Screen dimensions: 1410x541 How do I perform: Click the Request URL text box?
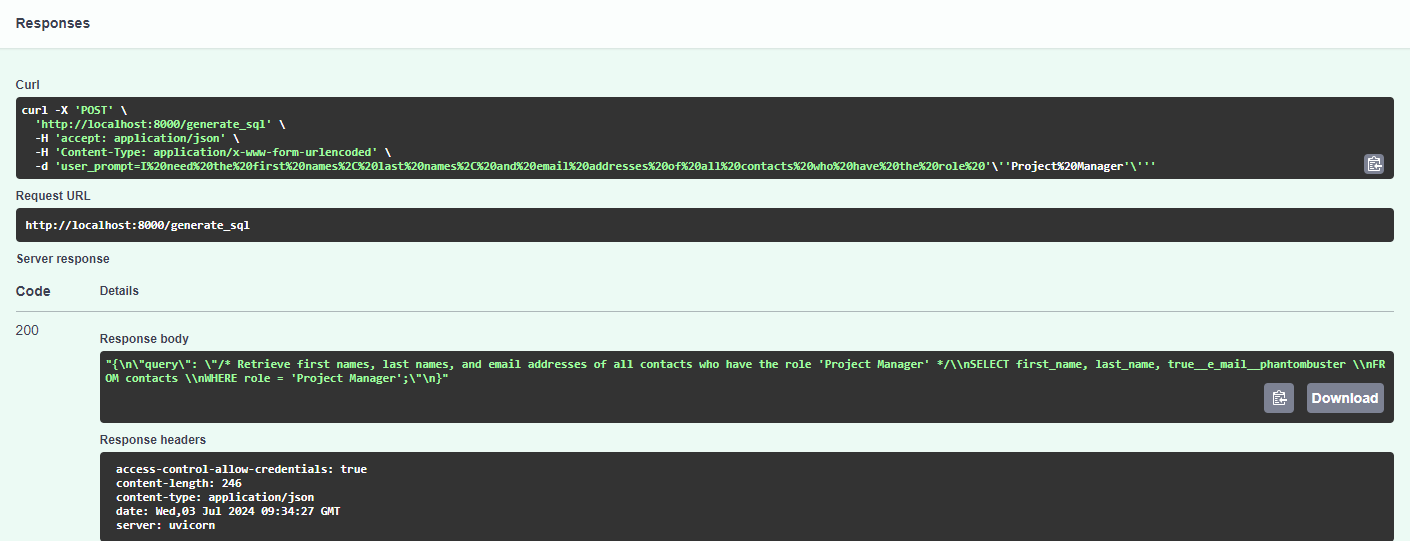(705, 225)
